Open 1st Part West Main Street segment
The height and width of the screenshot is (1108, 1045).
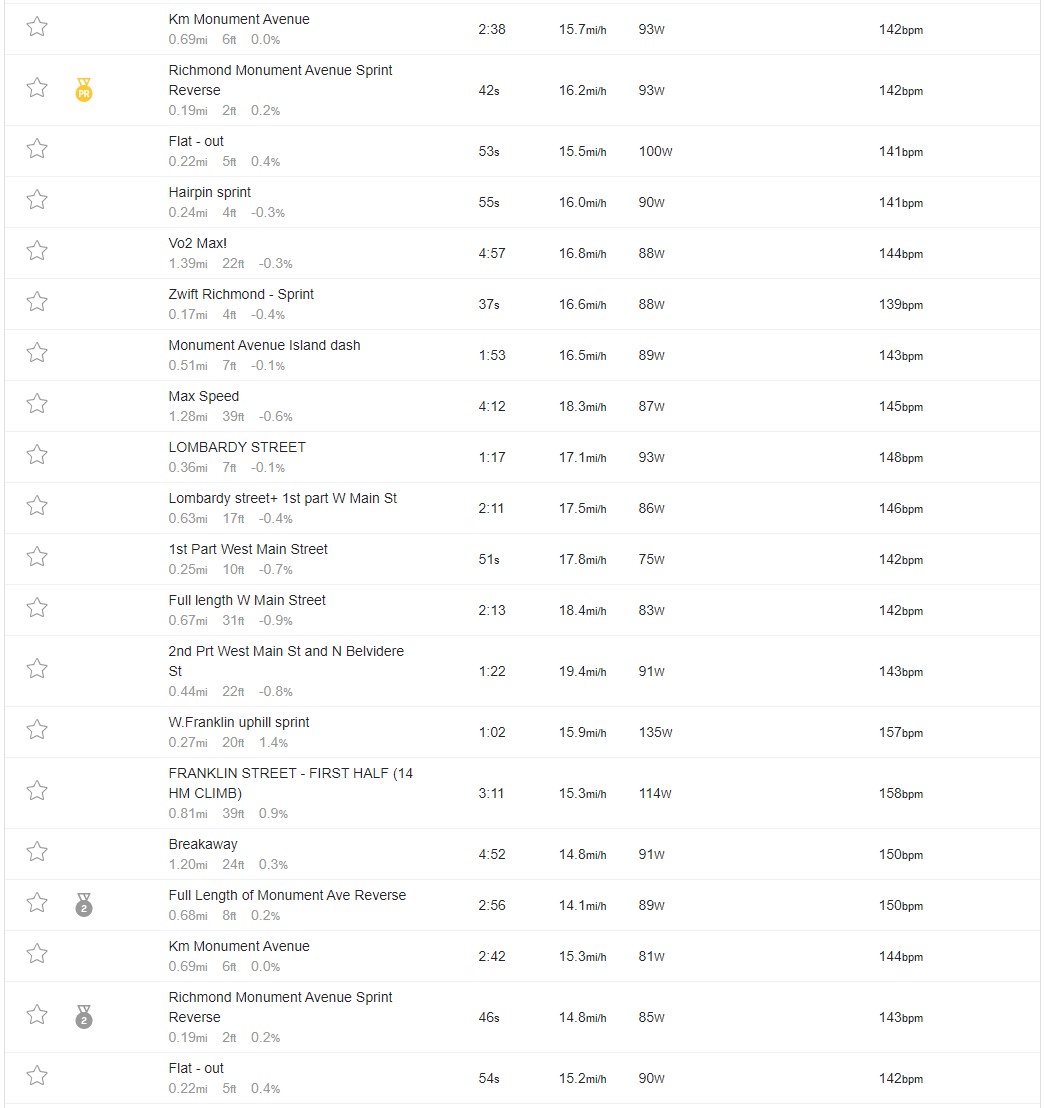click(x=248, y=549)
